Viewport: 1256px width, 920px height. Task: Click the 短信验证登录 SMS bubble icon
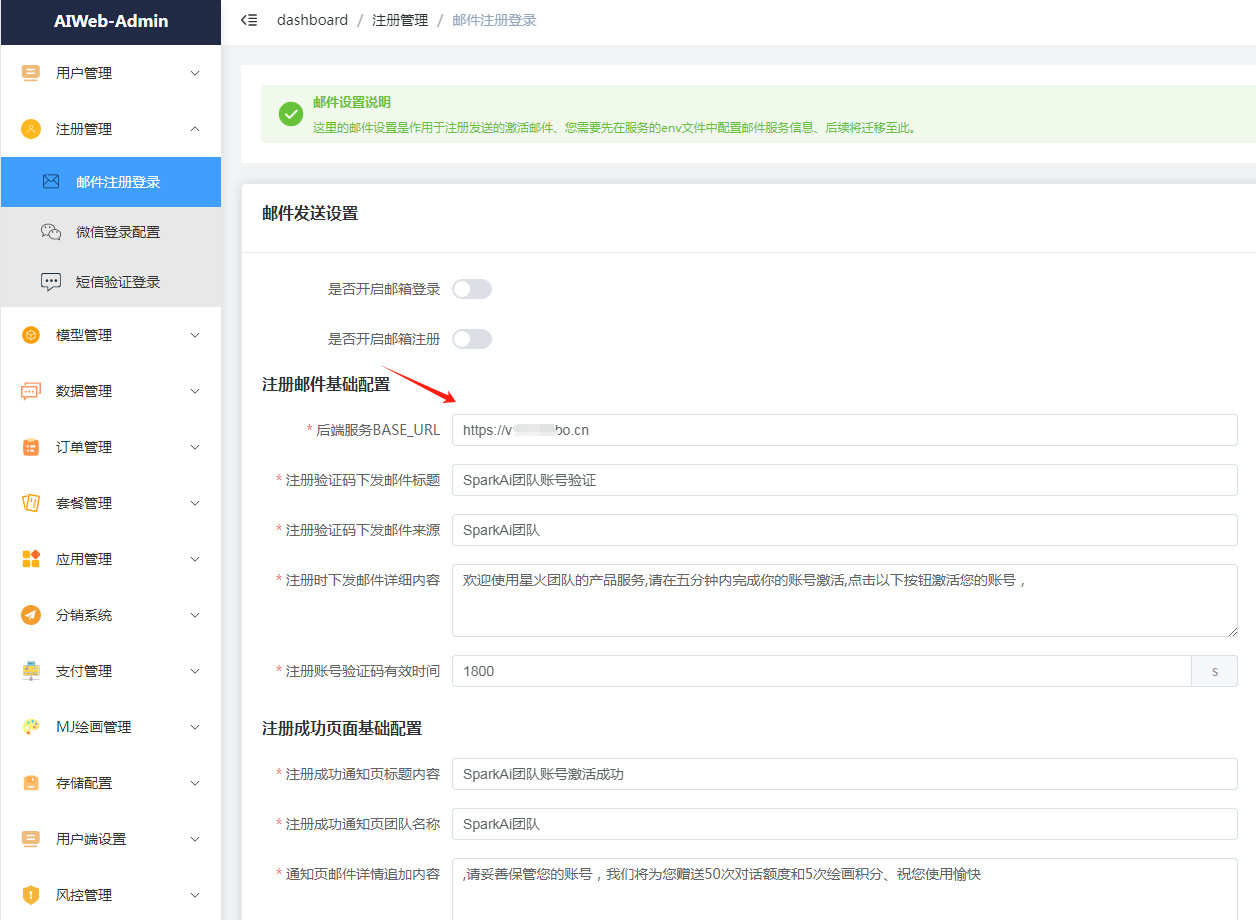point(50,281)
